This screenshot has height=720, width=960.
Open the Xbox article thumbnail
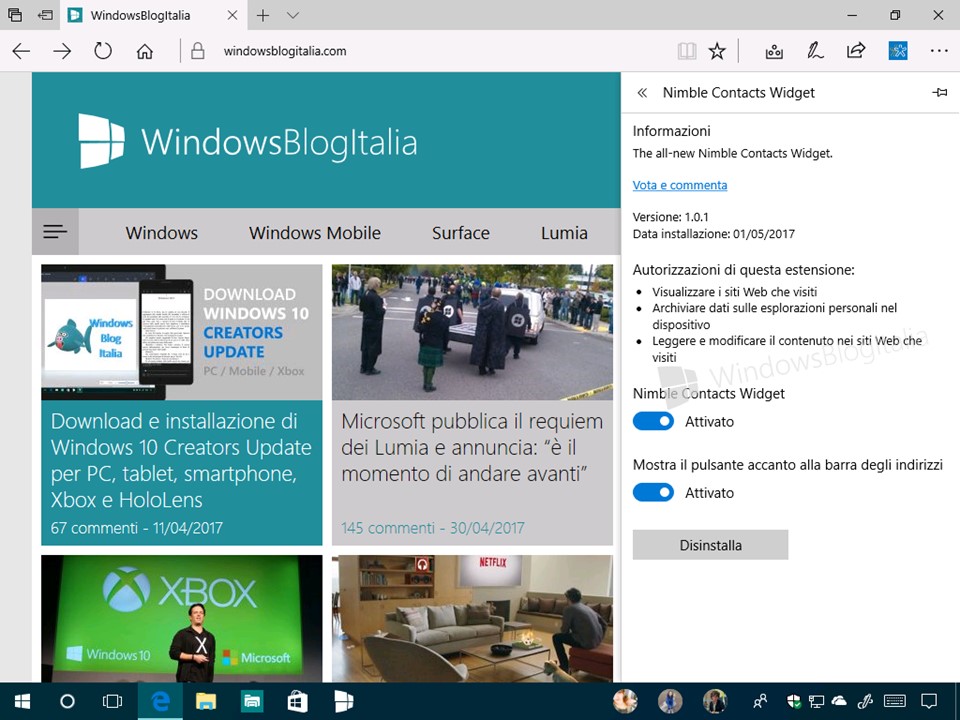click(x=181, y=618)
